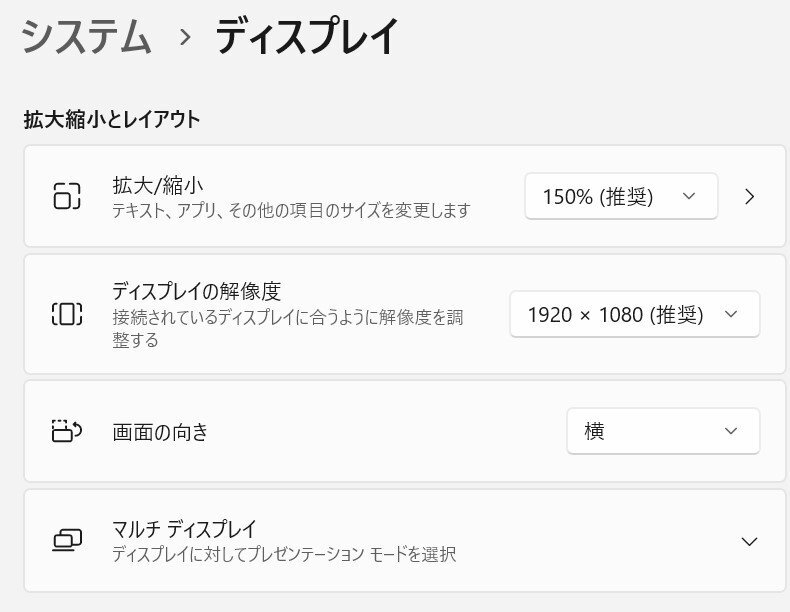Open the 150% (推奨) scale dropdown
Screen dimensions: 790x612
(620, 197)
